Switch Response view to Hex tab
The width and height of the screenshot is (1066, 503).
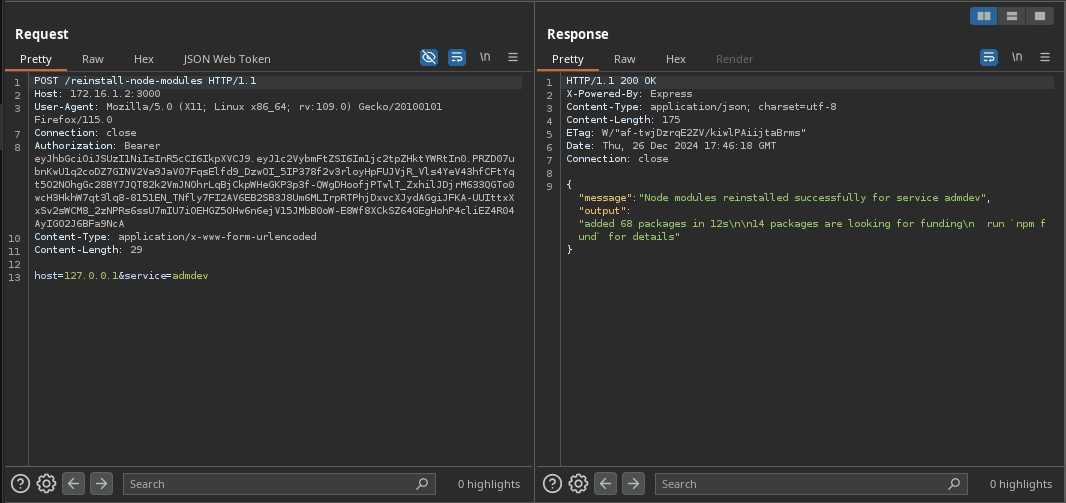tap(676, 59)
